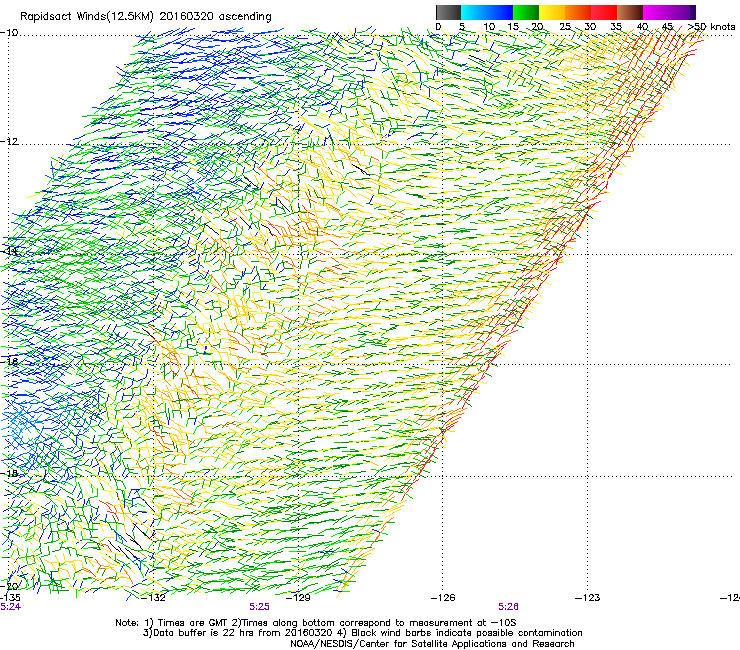
Task: Click the -135 longitude axis label
Action: tap(10, 598)
